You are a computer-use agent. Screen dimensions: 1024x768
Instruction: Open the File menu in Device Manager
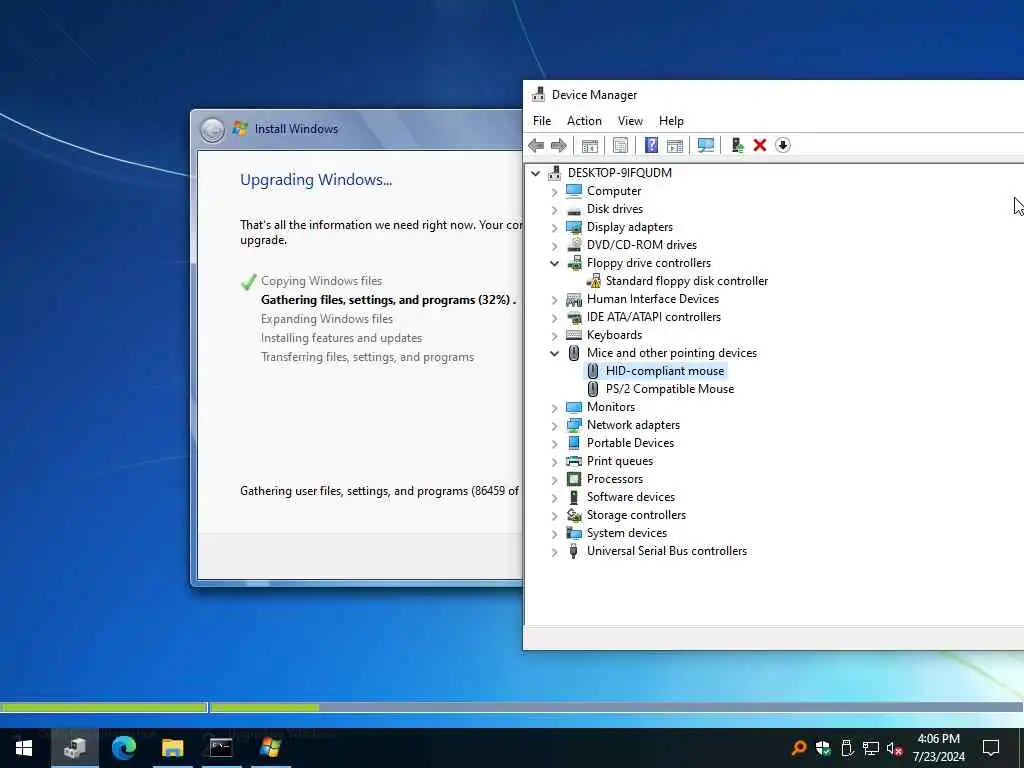click(x=542, y=121)
